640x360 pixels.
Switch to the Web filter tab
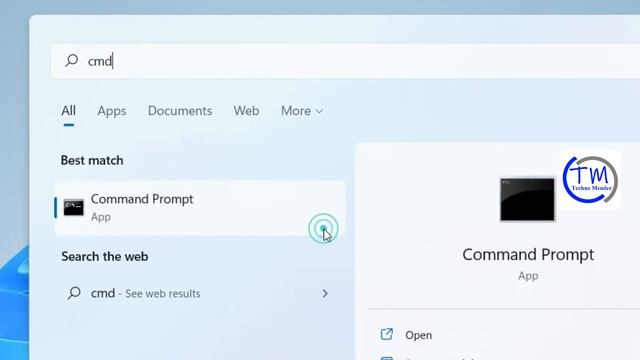(x=246, y=111)
